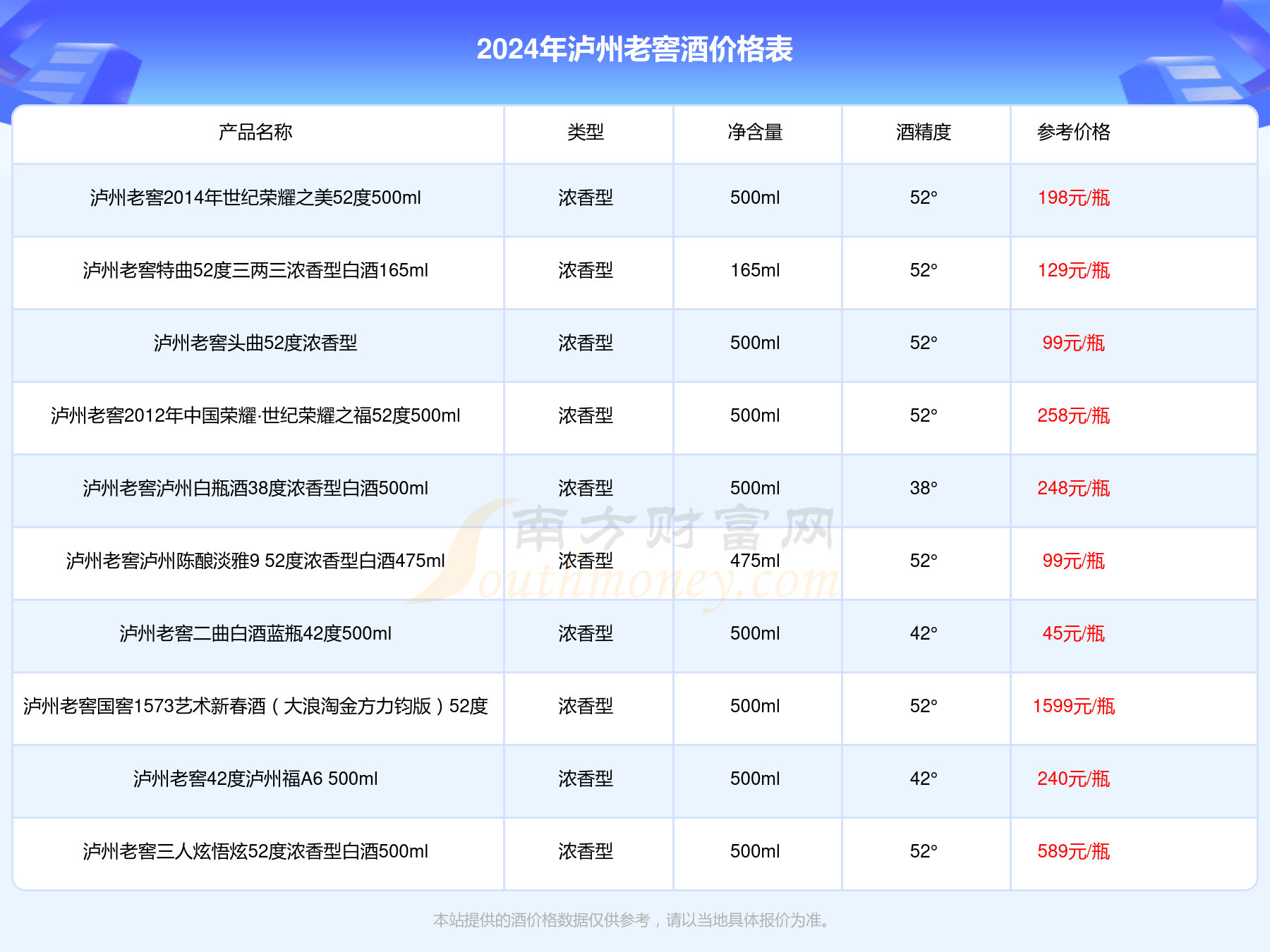The height and width of the screenshot is (952, 1270).
Task: Select 泸州老窖2014年世纪荣耀之美52度500ml product name
Action: coord(255,197)
